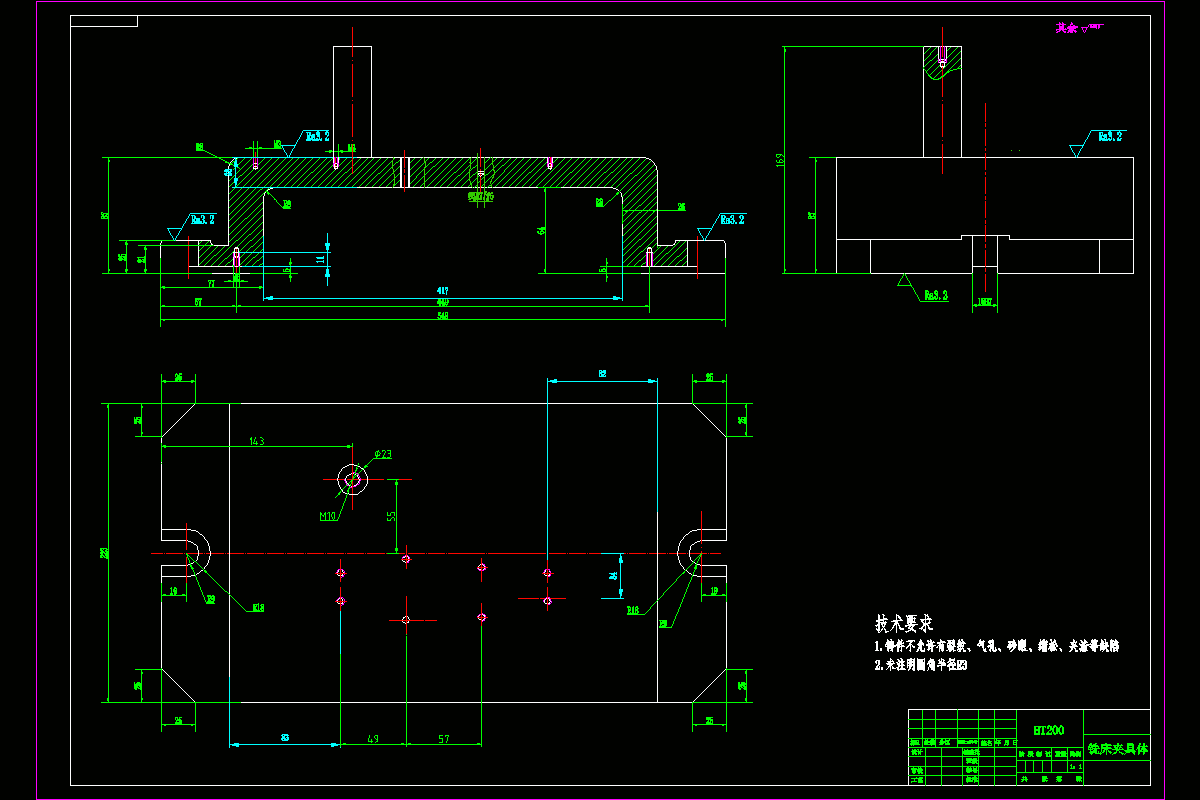Click the vertical 55 dimension text
Screen dimensions: 1200x800
tap(392, 516)
